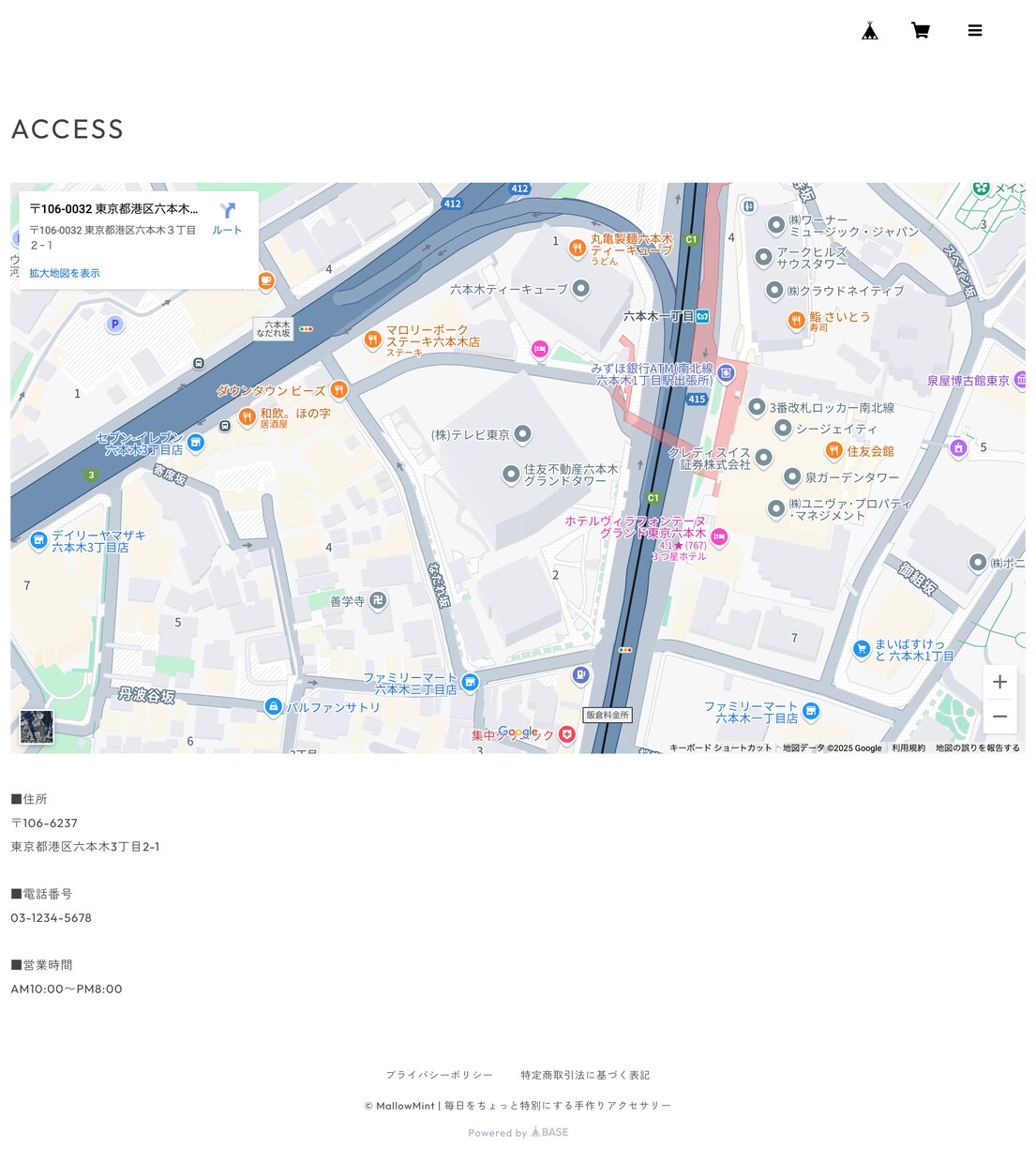
Task: Click the tent shop logo icon
Action: click(870, 31)
